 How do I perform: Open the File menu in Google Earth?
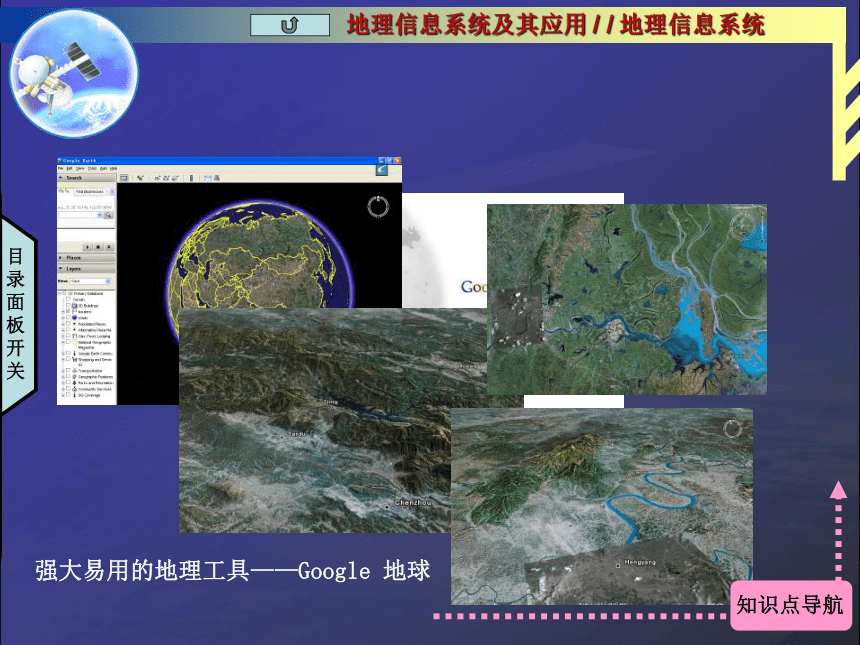click(61, 168)
